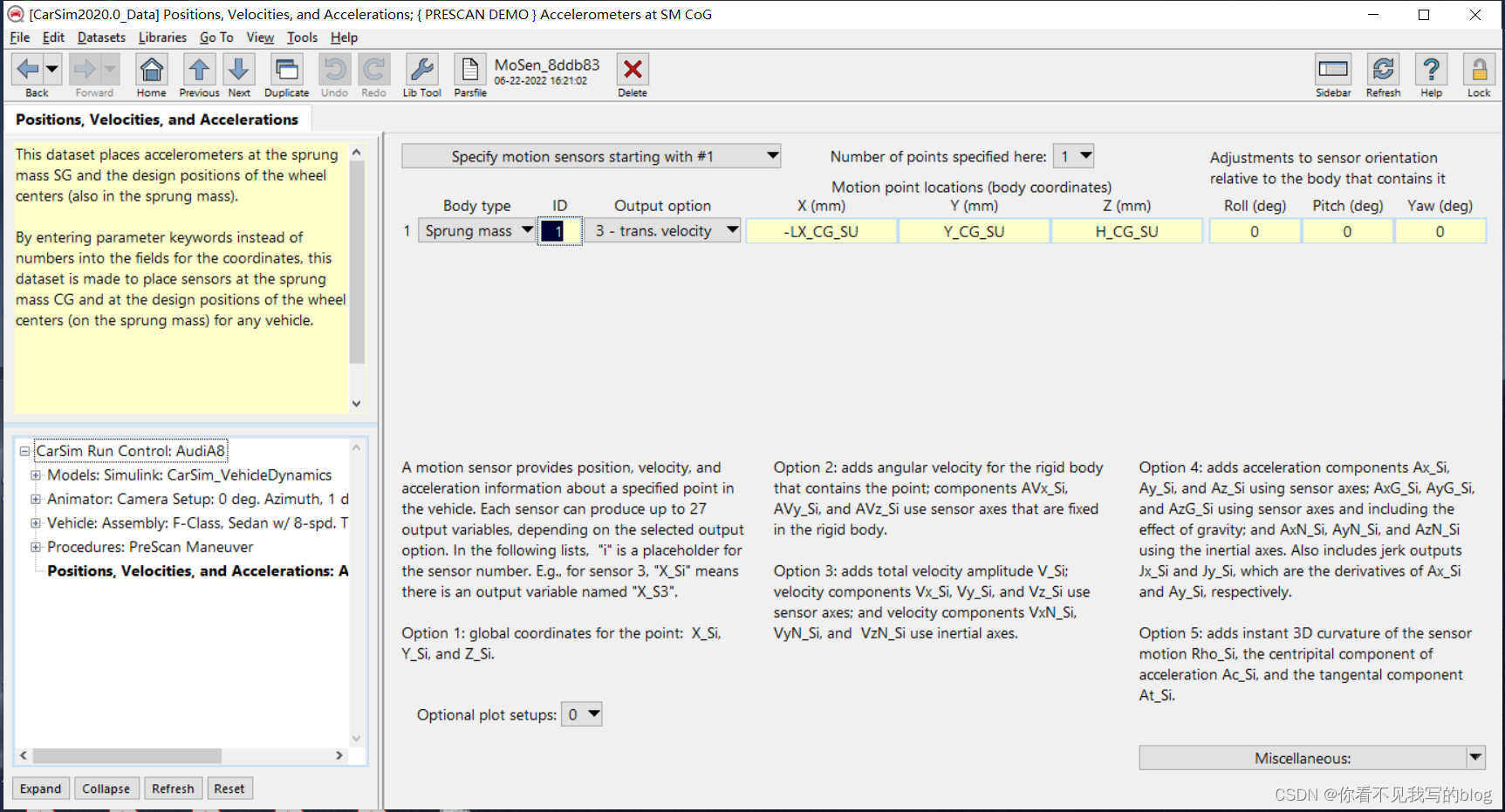Click the Redo icon
This screenshot has width=1505, height=812.
tap(373, 69)
